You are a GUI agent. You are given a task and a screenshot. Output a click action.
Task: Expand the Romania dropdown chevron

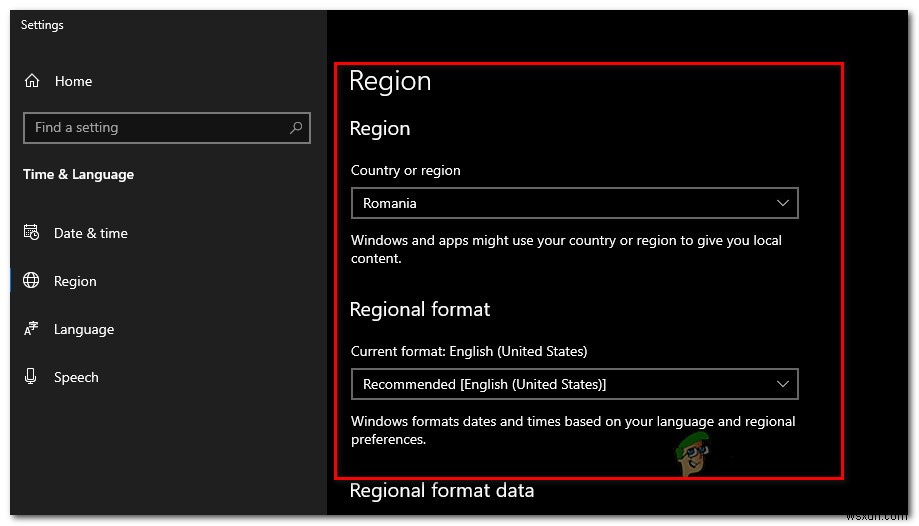pos(782,203)
